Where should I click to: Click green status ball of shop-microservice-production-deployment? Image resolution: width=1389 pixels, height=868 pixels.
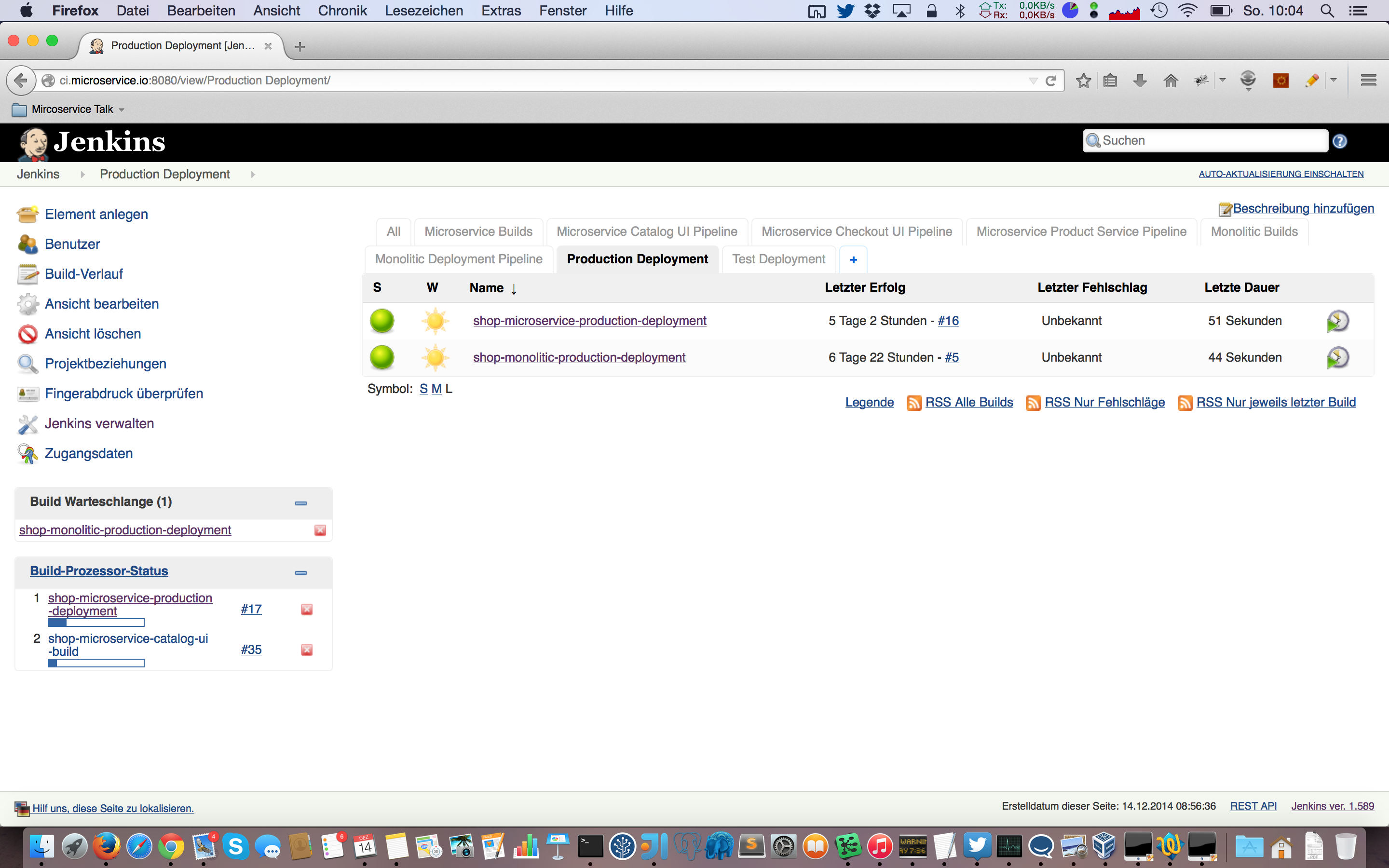pos(382,321)
